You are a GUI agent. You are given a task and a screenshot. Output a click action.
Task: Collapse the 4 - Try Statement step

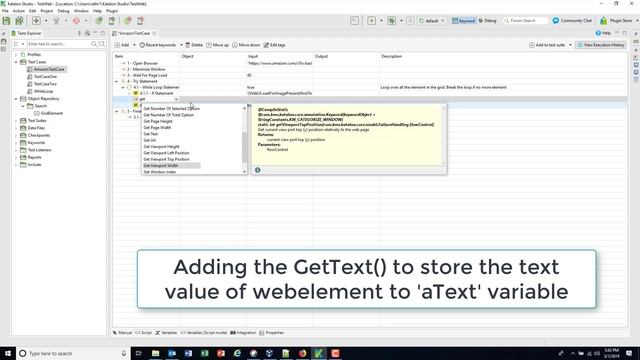click(117, 81)
